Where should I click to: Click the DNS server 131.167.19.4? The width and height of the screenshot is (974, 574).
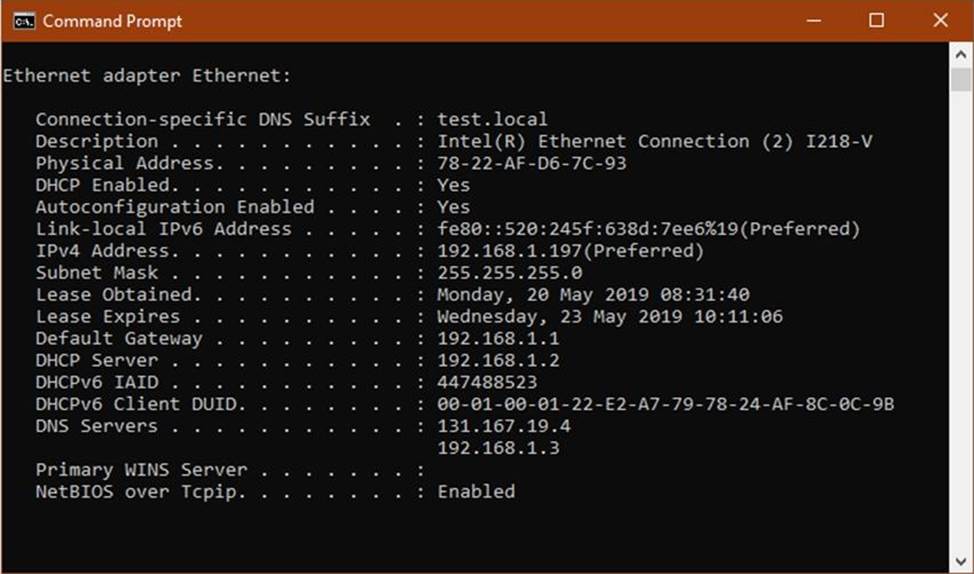point(504,427)
